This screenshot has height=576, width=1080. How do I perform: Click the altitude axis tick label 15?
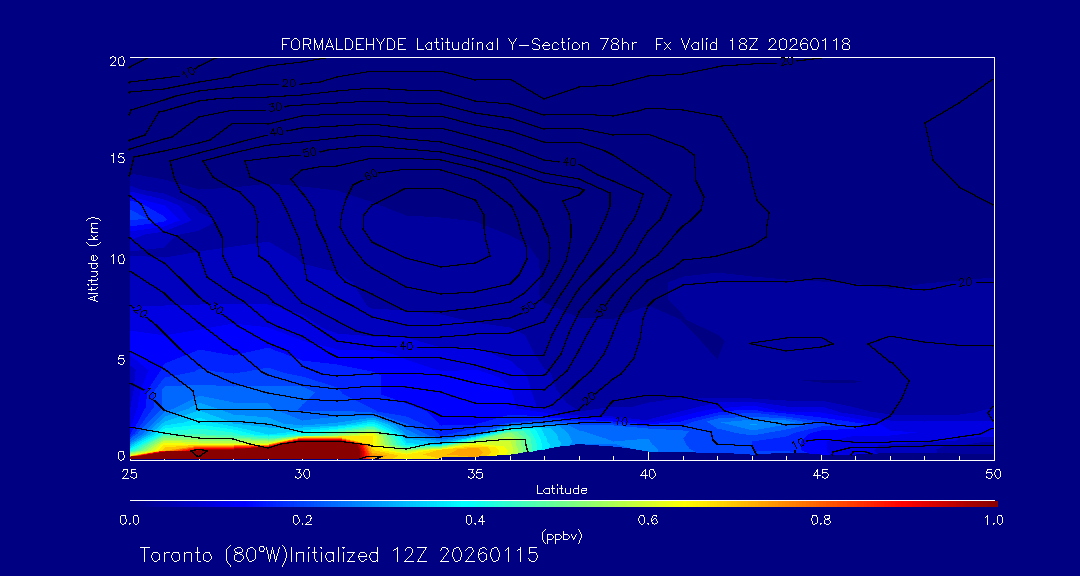click(115, 159)
